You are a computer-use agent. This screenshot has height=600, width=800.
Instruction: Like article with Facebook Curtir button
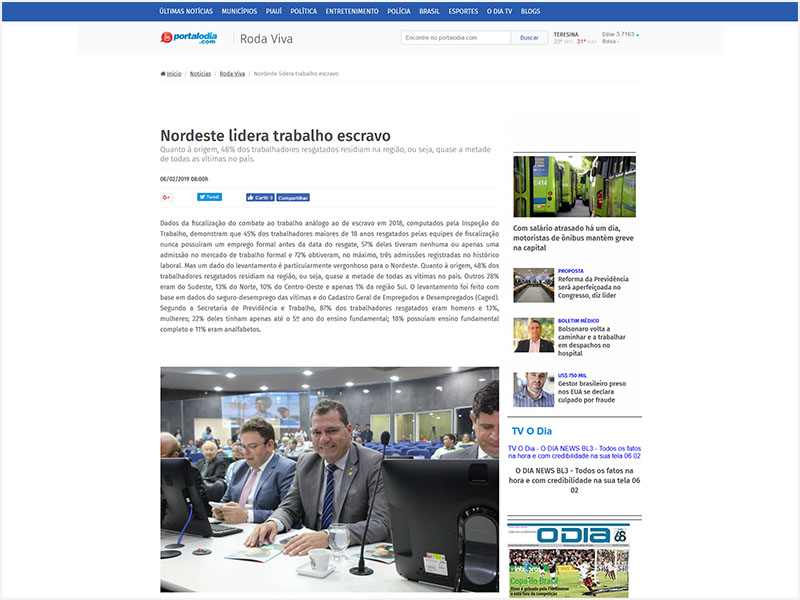260,197
